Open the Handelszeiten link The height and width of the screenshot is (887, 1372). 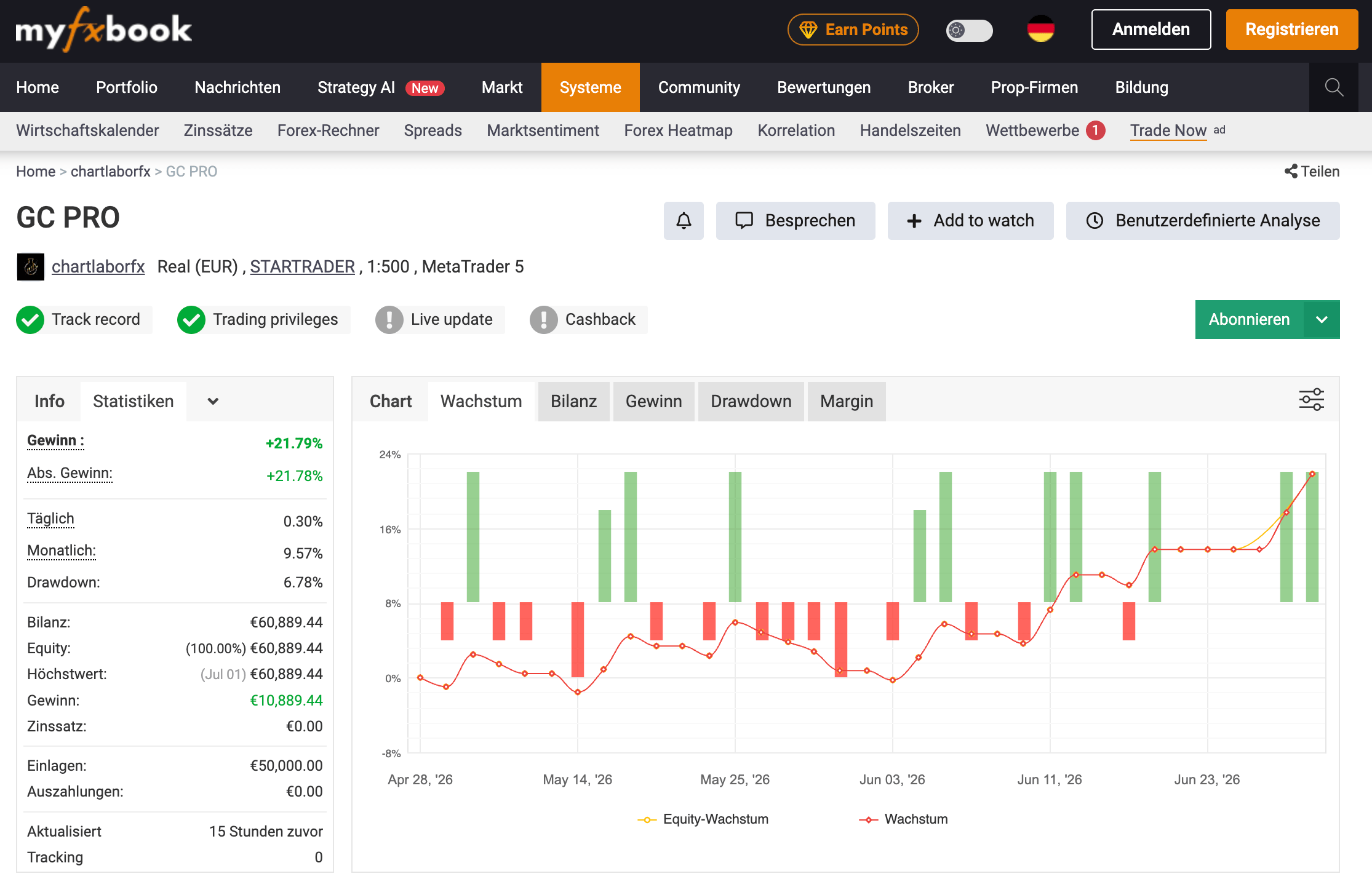(911, 130)
